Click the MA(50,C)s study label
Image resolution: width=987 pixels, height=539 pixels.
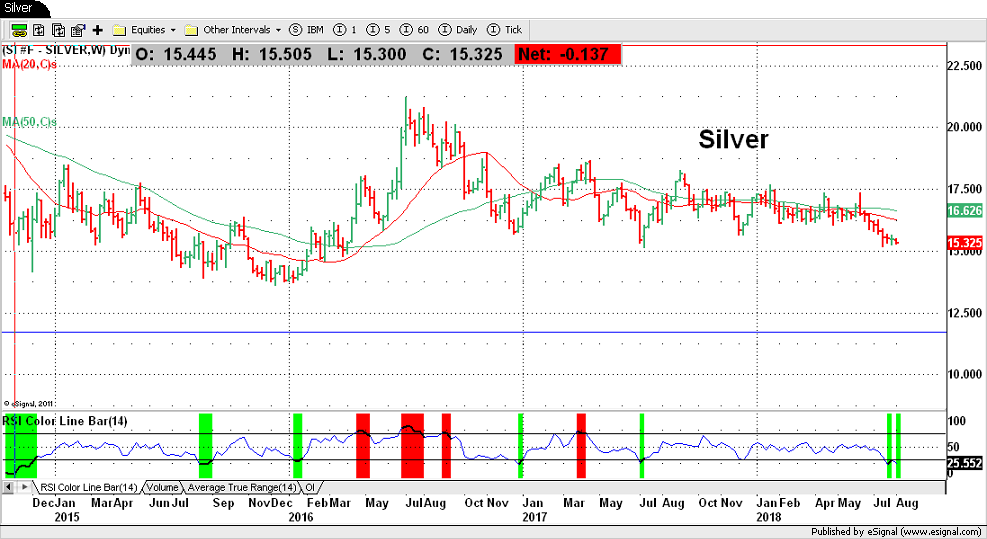[29, 122]
